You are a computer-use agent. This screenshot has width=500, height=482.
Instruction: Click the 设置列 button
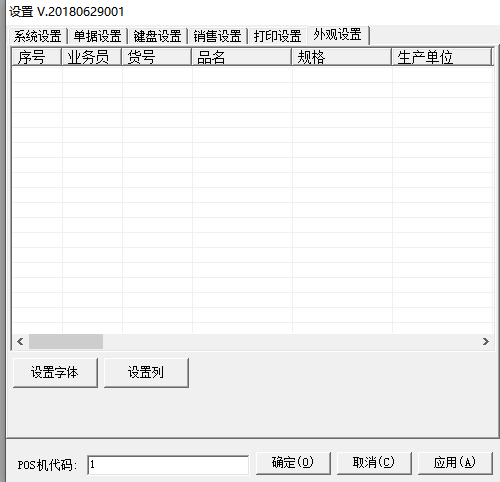point(146,373)
